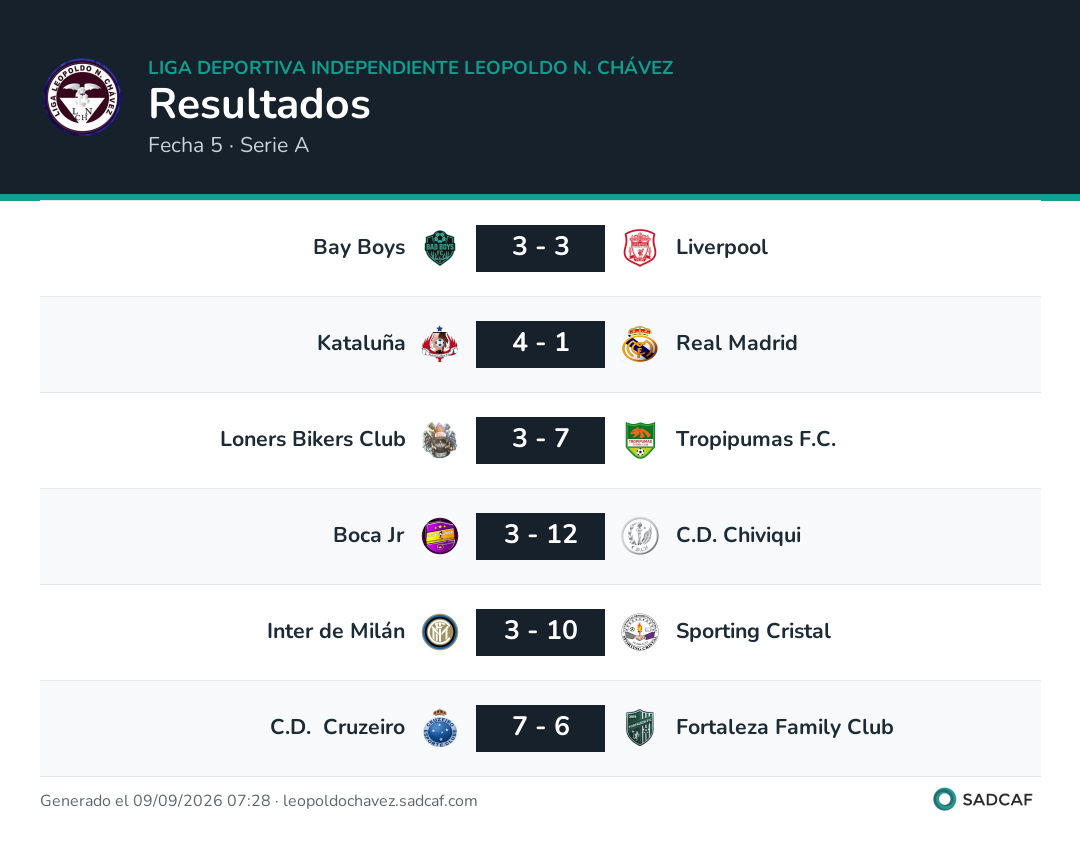Click the Bay Boys team crest
Screen dimensions: 1080x852
pos(439,248)
